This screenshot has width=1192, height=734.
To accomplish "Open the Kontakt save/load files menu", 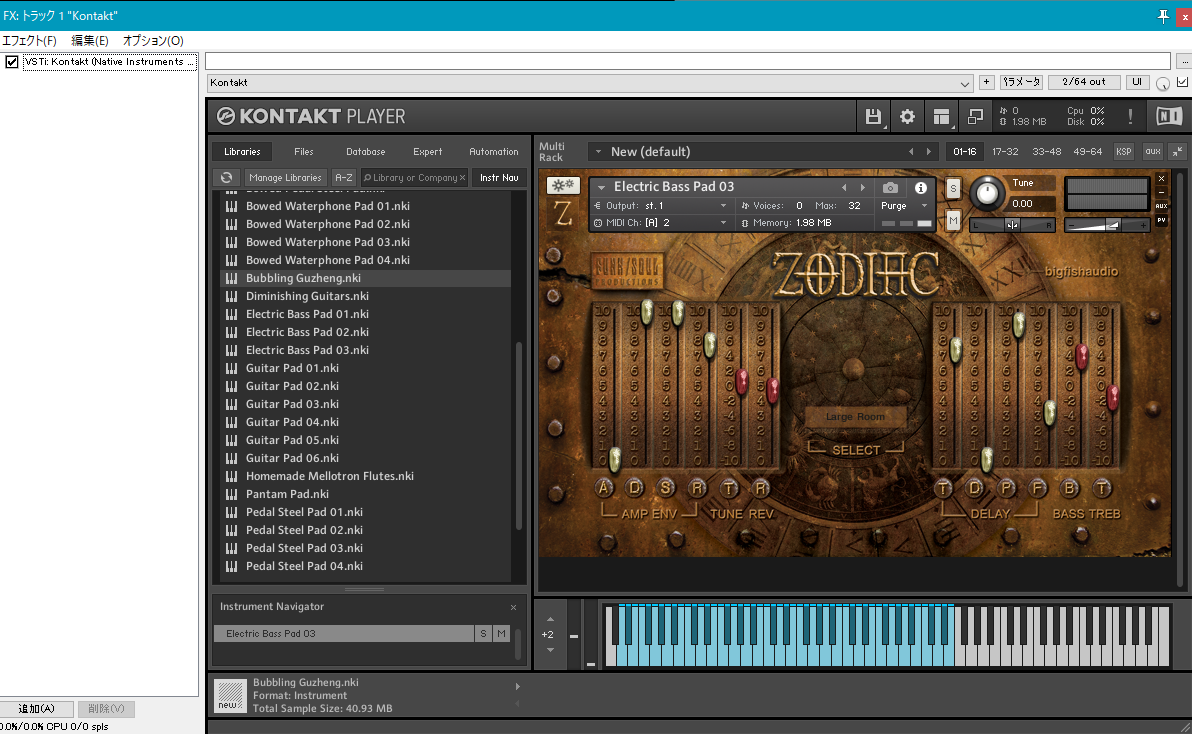I will pyautogui.click(x=873, y=116).
